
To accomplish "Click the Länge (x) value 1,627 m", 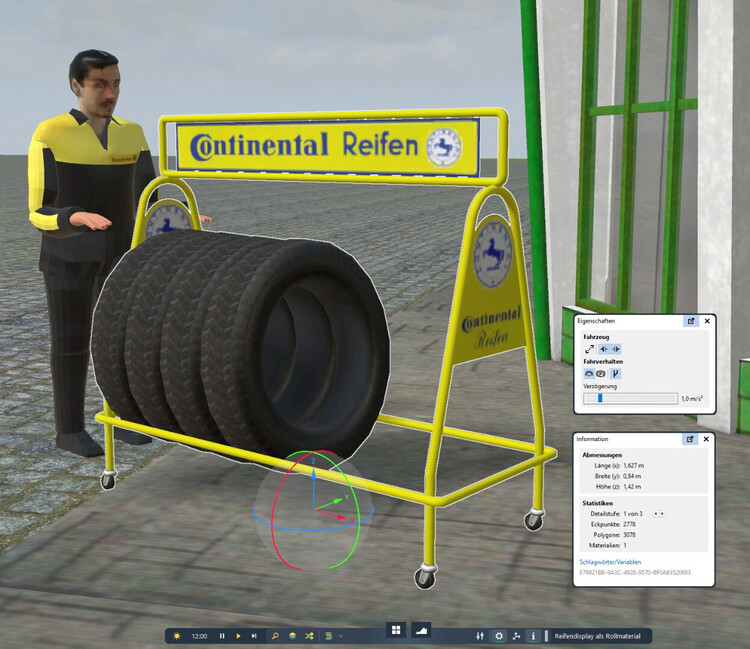I will pos(634,465).
